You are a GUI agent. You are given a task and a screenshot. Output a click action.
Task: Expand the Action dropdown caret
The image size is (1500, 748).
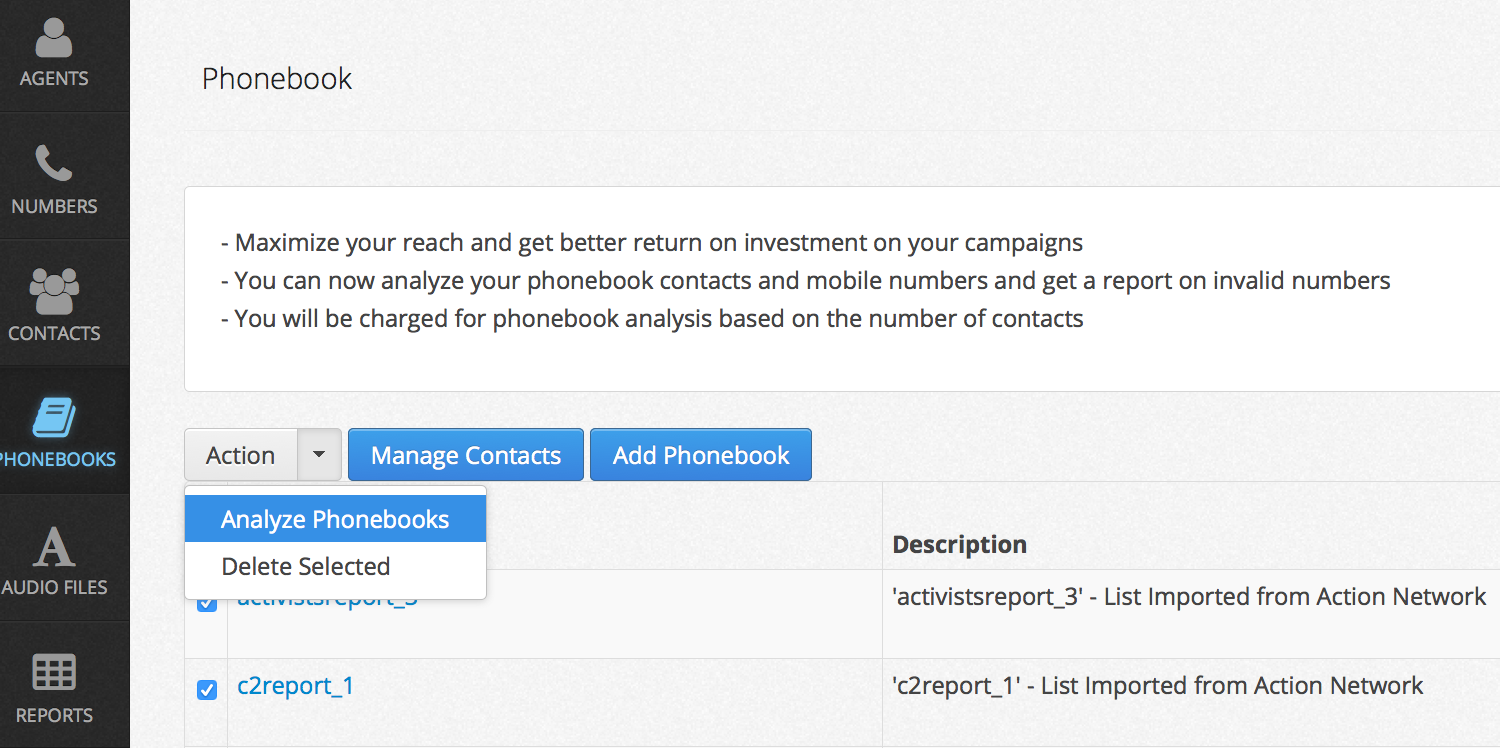319,455
